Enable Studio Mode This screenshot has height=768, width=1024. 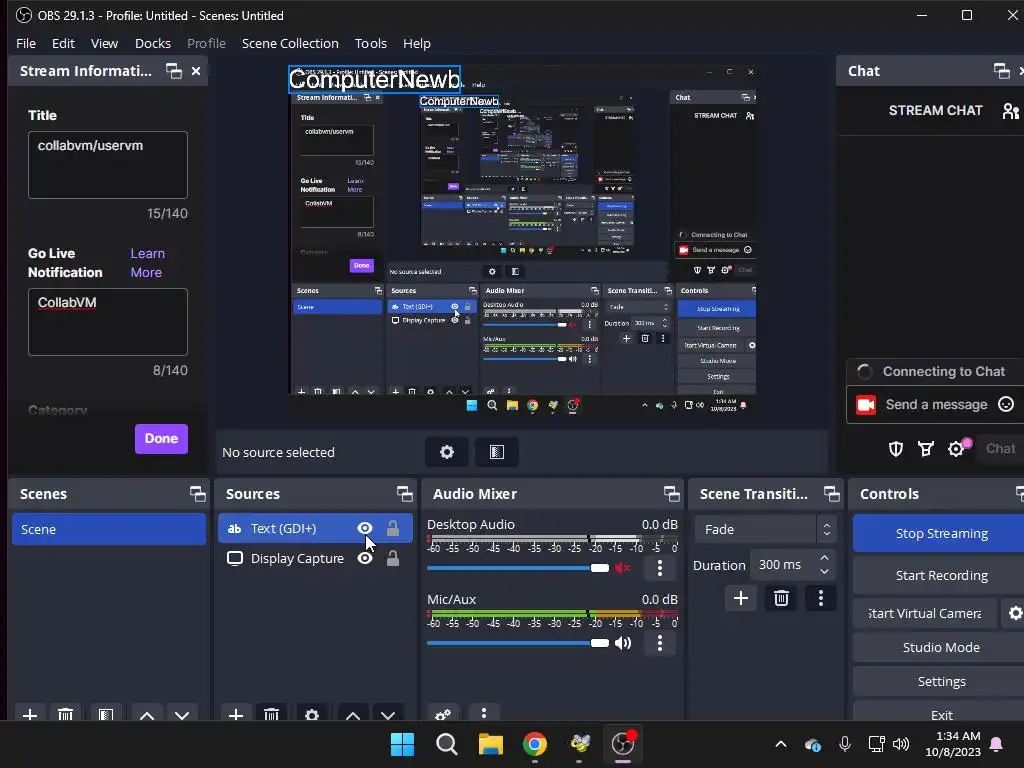[942, 647]
